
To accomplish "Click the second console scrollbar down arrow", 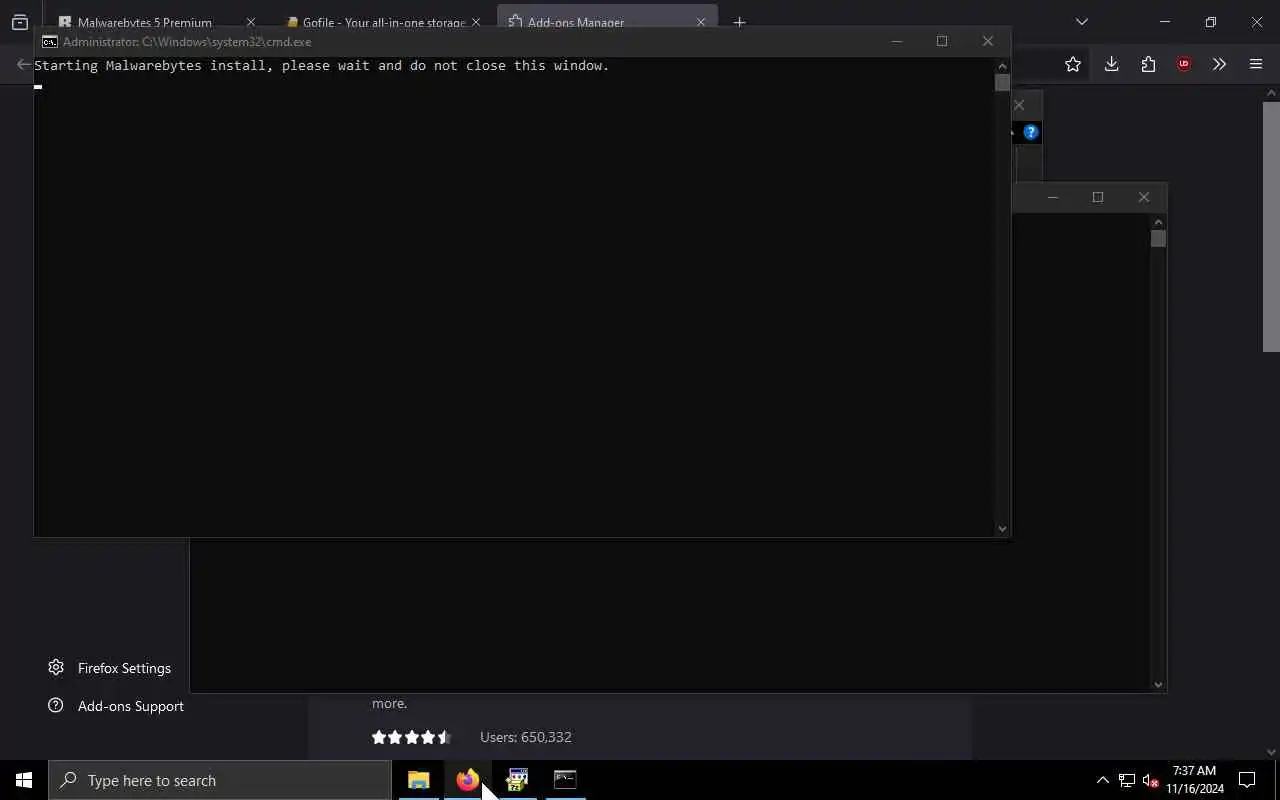I will pos(1158,684).
